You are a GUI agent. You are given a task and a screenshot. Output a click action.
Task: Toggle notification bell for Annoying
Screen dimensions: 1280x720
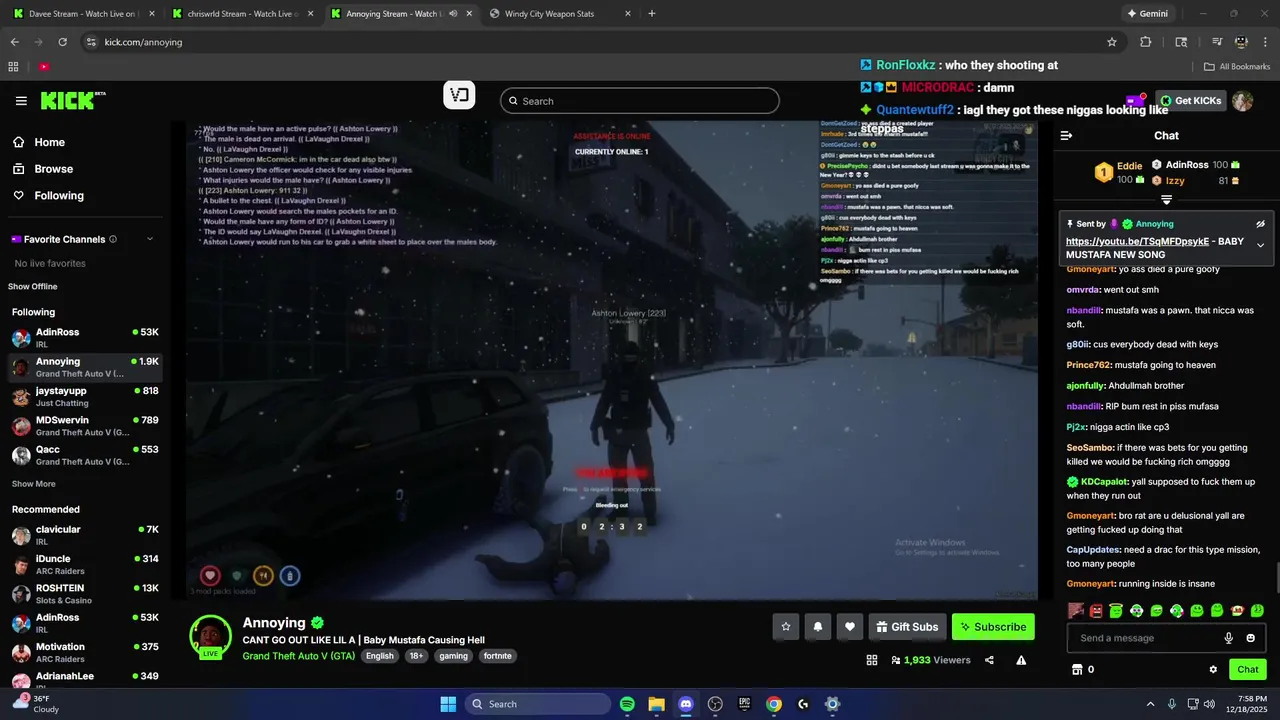click(818, 627)
